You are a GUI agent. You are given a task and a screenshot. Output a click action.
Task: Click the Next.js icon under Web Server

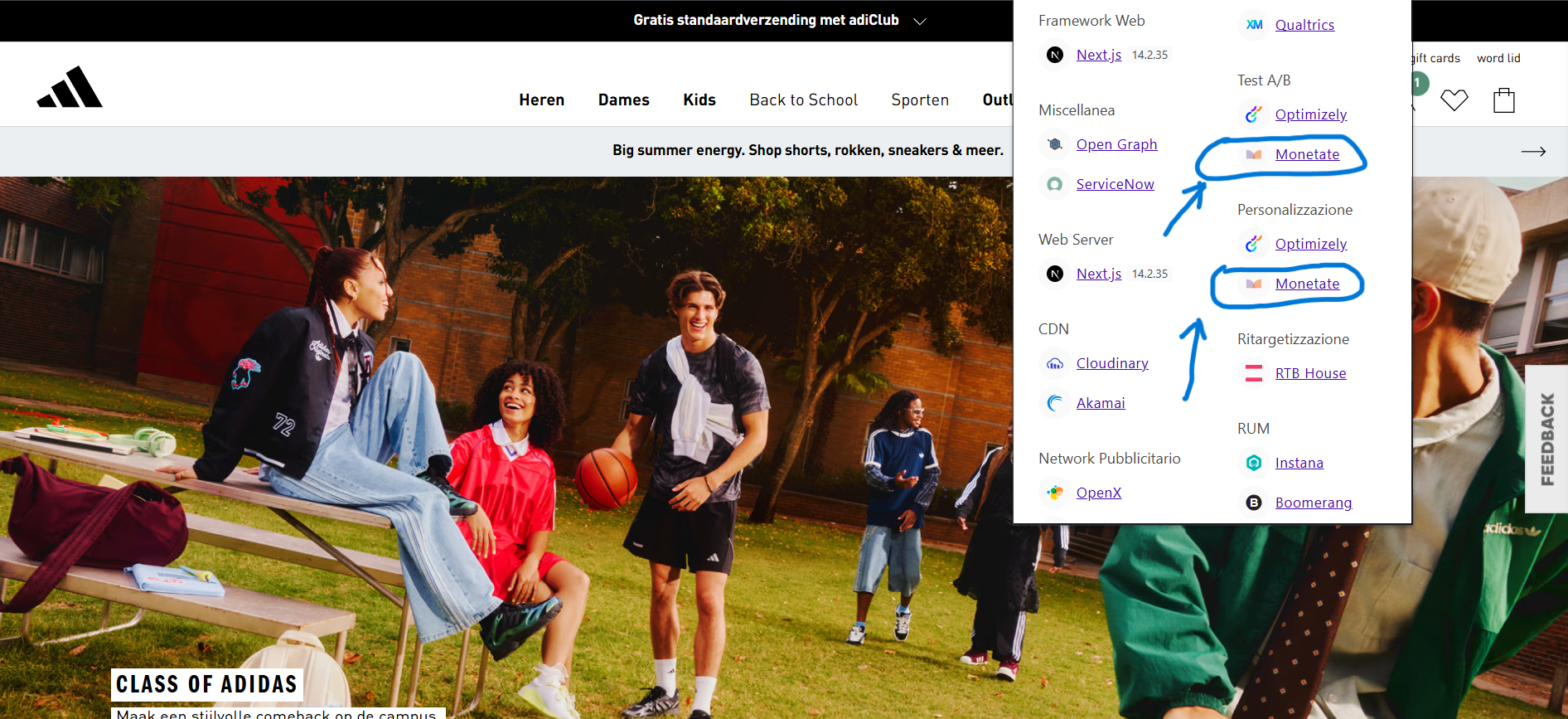1055,274
